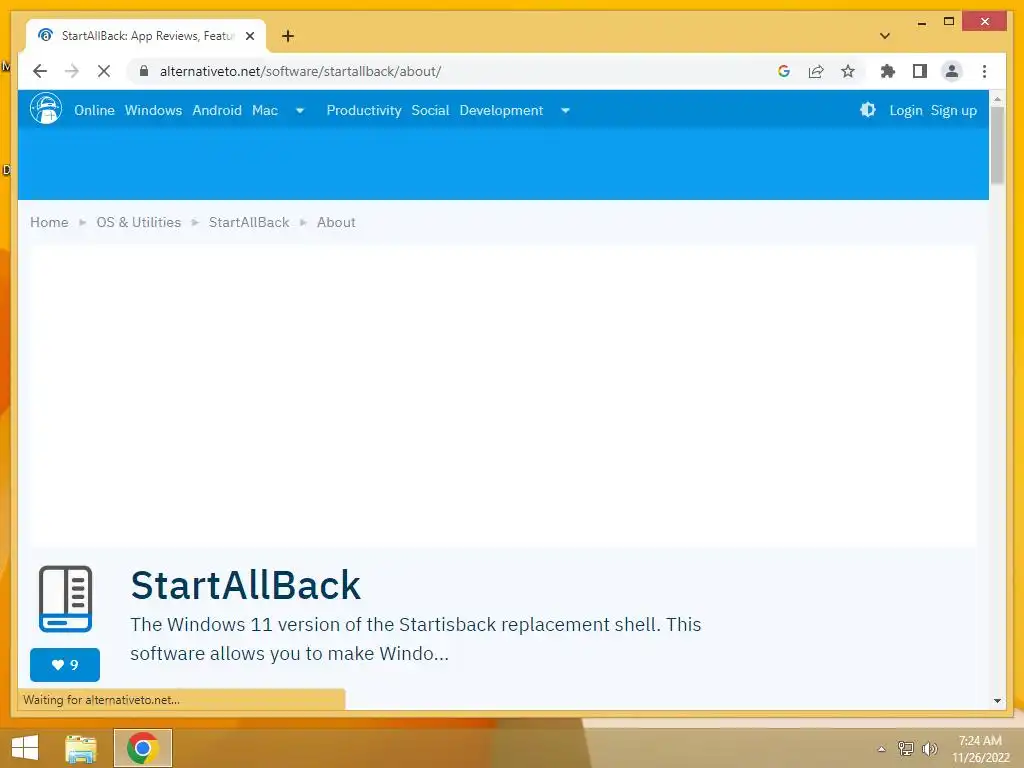
Task: Open the Windows Start button
Action: (x=25, y=748)
